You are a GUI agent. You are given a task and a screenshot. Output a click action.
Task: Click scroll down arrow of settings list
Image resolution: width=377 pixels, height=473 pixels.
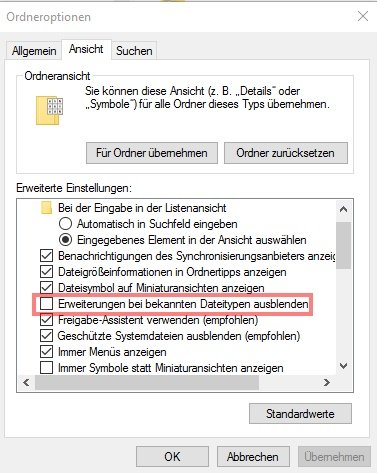point(343,366)
